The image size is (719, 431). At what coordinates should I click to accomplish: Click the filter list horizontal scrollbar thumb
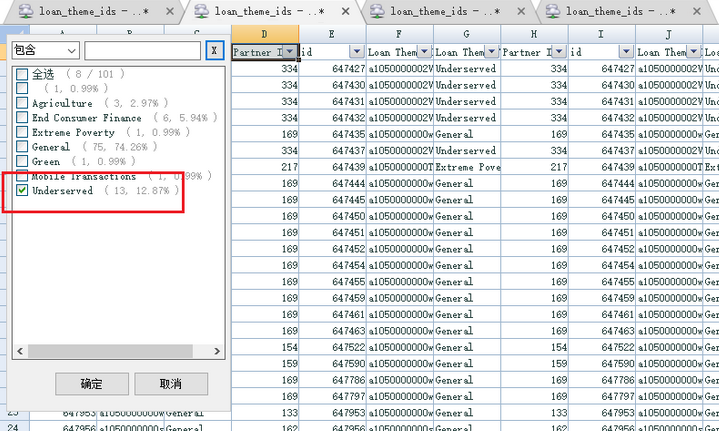(110, 351)
